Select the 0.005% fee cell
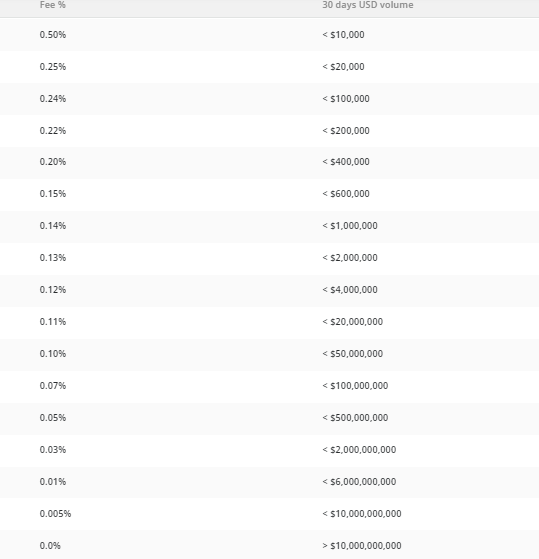Image resolution: width=539 pixels, height=559 pixels. pos(55,513)
